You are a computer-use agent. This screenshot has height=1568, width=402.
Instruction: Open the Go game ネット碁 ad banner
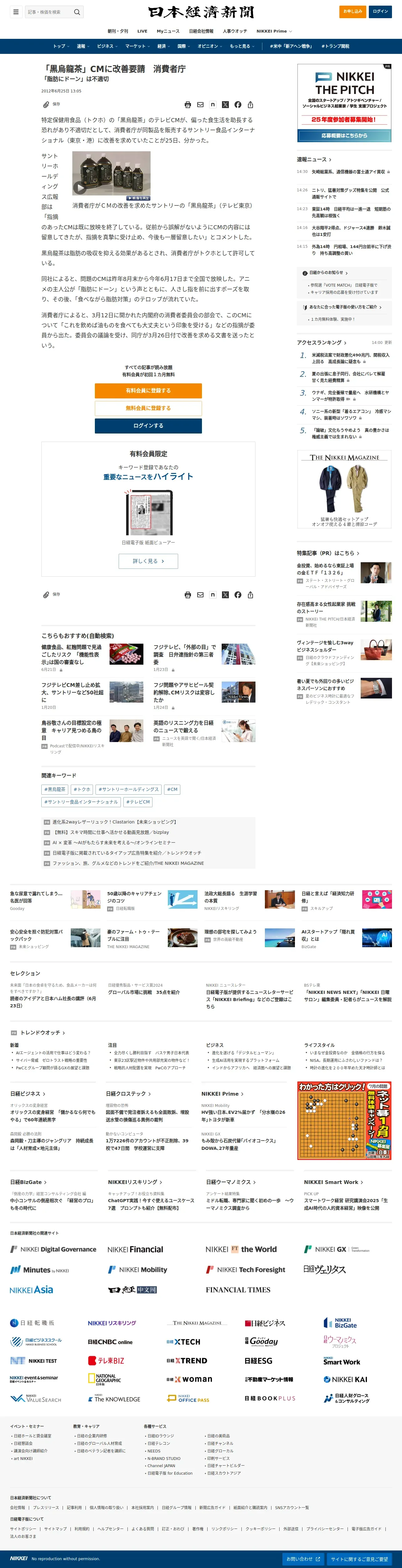click(344, 1121)
